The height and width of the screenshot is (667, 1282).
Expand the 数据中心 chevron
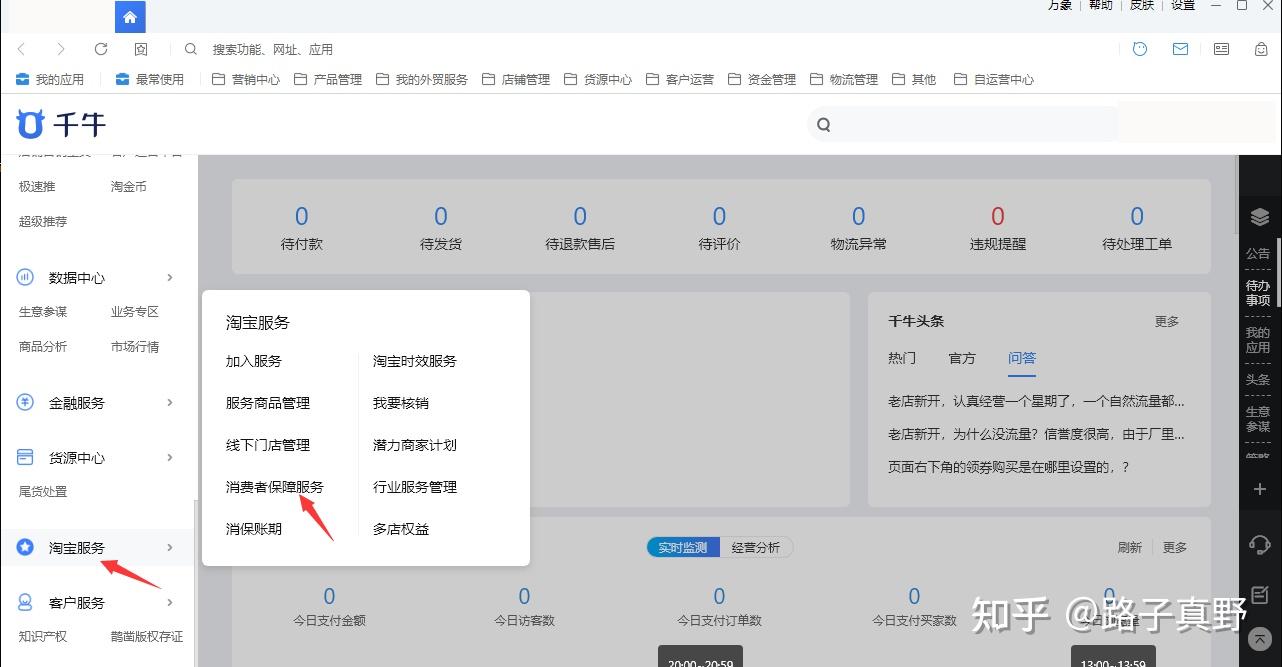[170, 277]
